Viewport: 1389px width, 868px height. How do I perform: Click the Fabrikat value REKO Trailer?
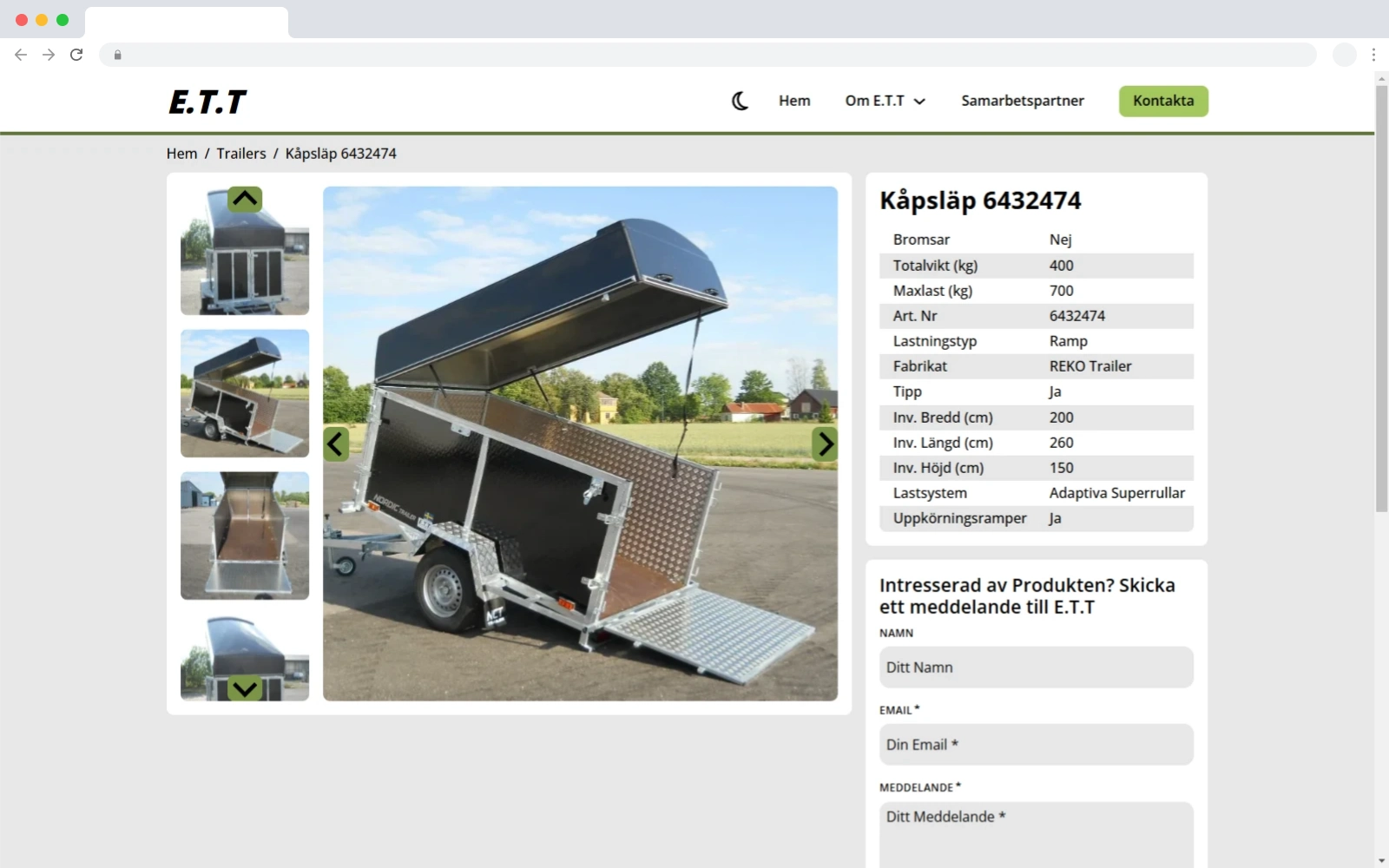tap(1090, 366)
